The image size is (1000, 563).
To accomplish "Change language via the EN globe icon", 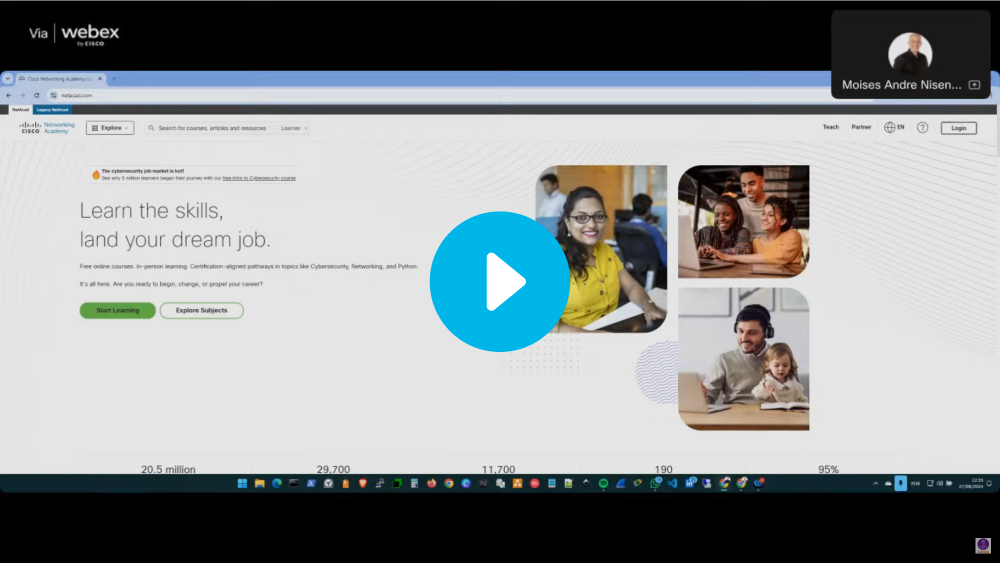I will coord(894,127).
